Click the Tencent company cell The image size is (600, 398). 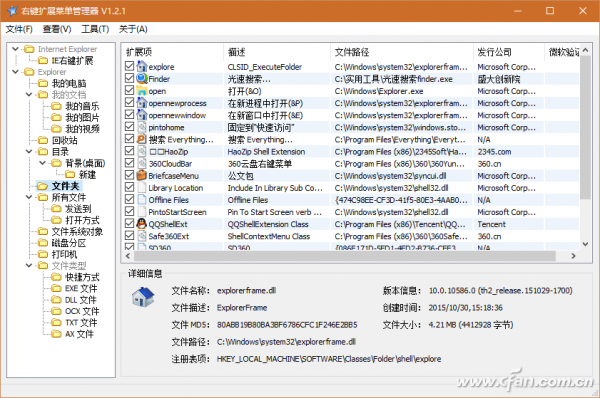[491, 224]
